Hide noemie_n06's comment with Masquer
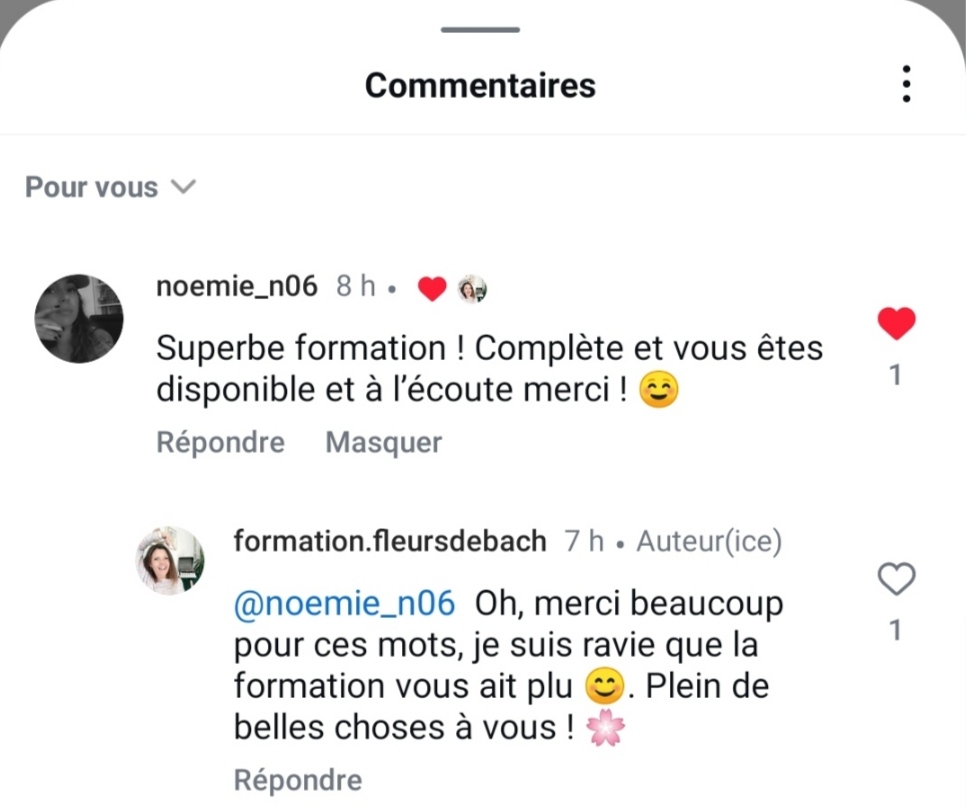 click(x=384, y=442)
